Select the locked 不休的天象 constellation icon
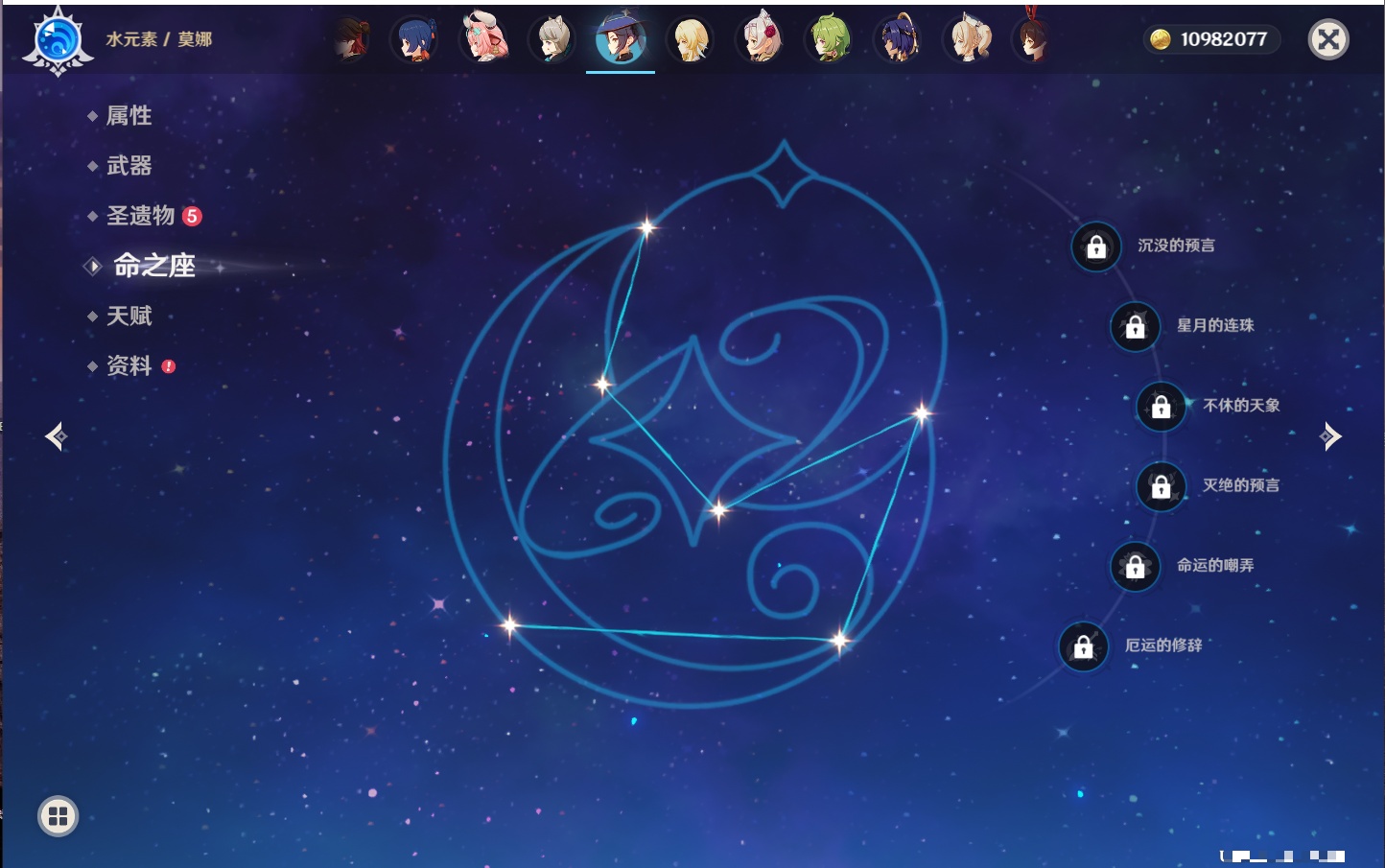The height and width of the screenshot is (868, 1385). 1161,406
